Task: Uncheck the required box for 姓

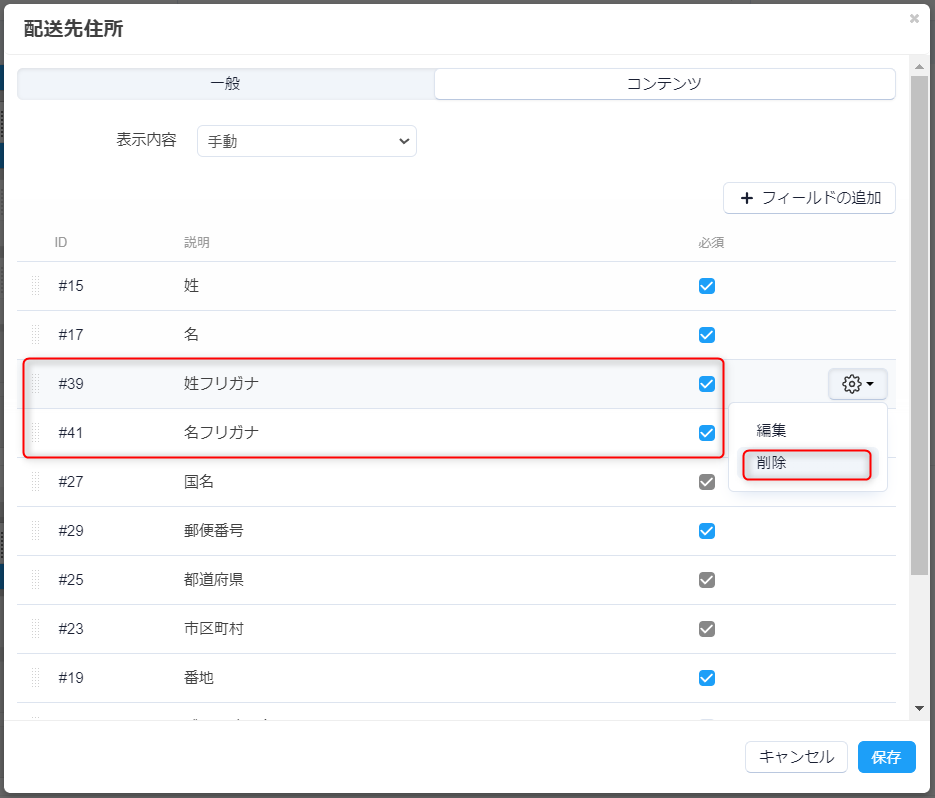Action: tap(707, 286)
